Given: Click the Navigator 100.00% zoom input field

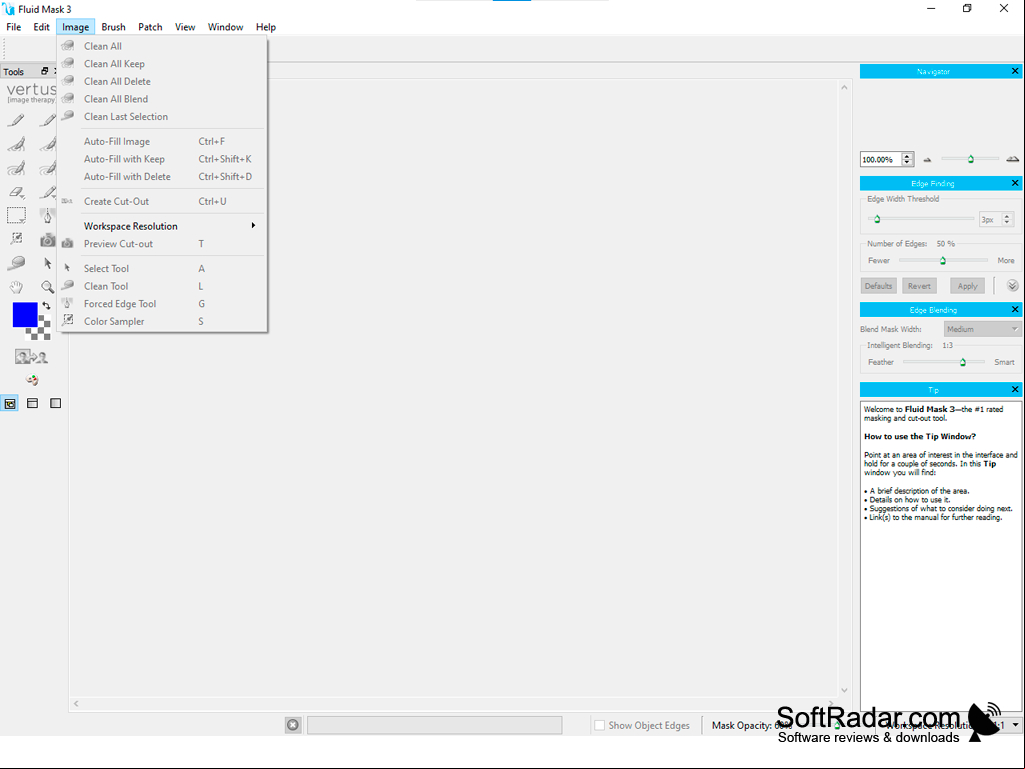Looking at the screenshot, I should coord(881,159).
